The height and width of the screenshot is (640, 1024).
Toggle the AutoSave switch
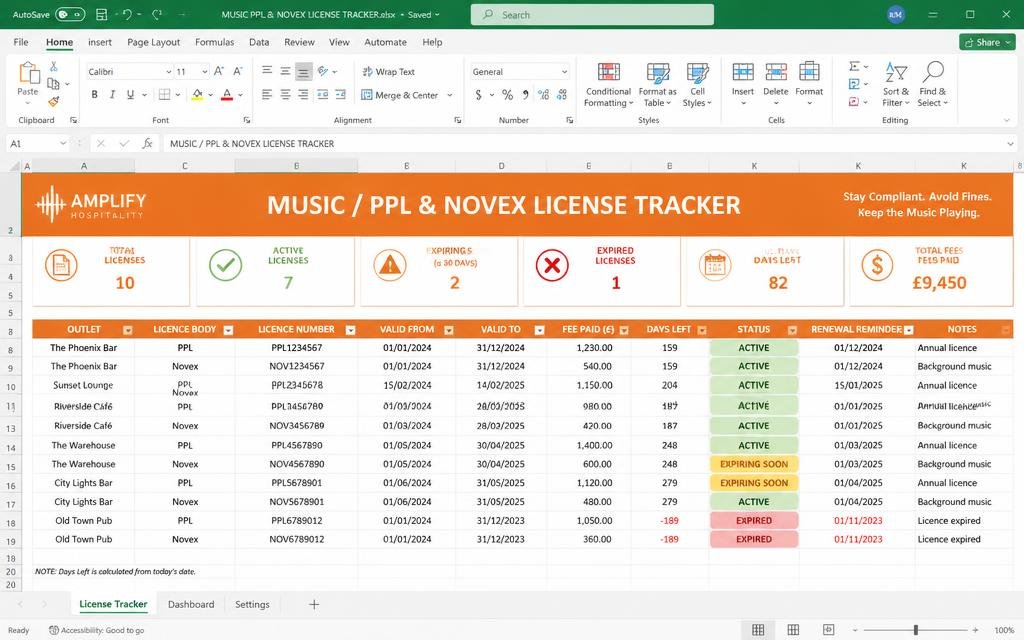[x=70, y=14]
